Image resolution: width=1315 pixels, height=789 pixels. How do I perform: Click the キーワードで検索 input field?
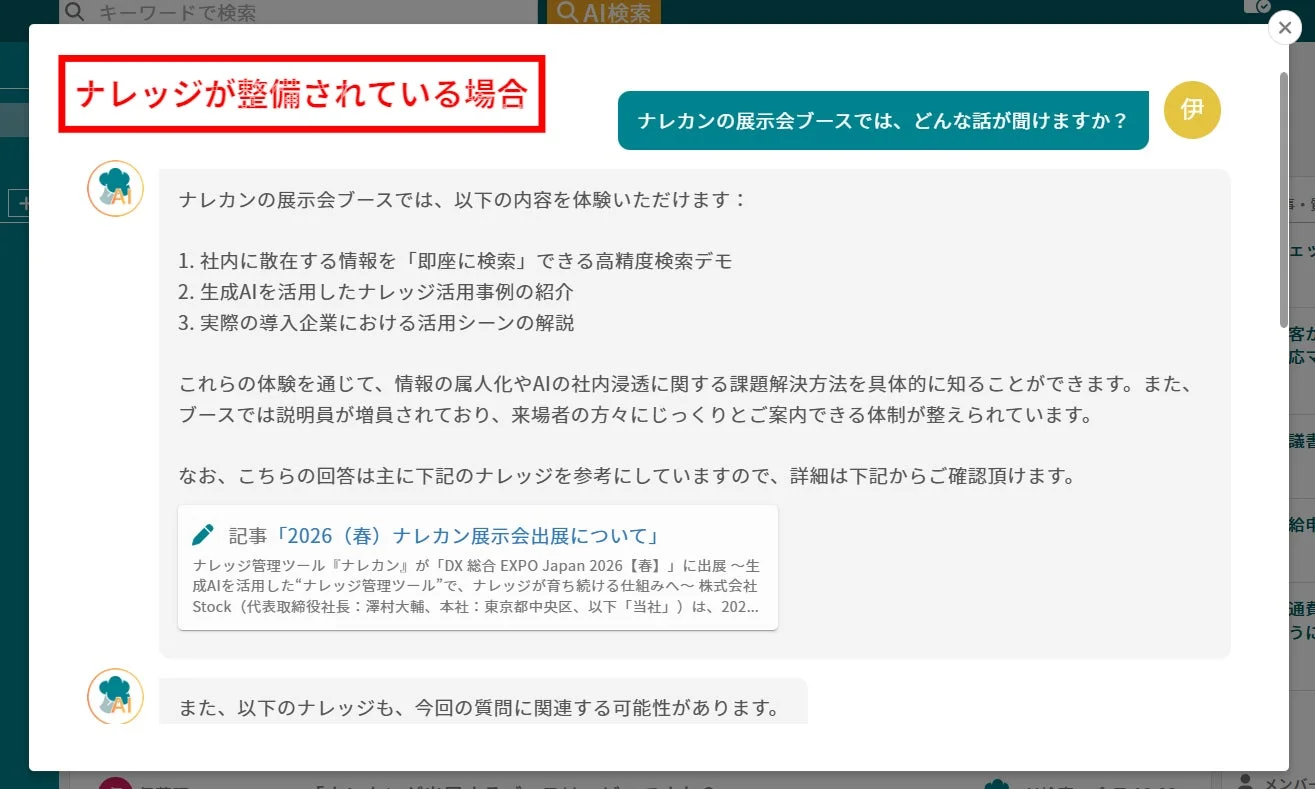click(300, 13)
